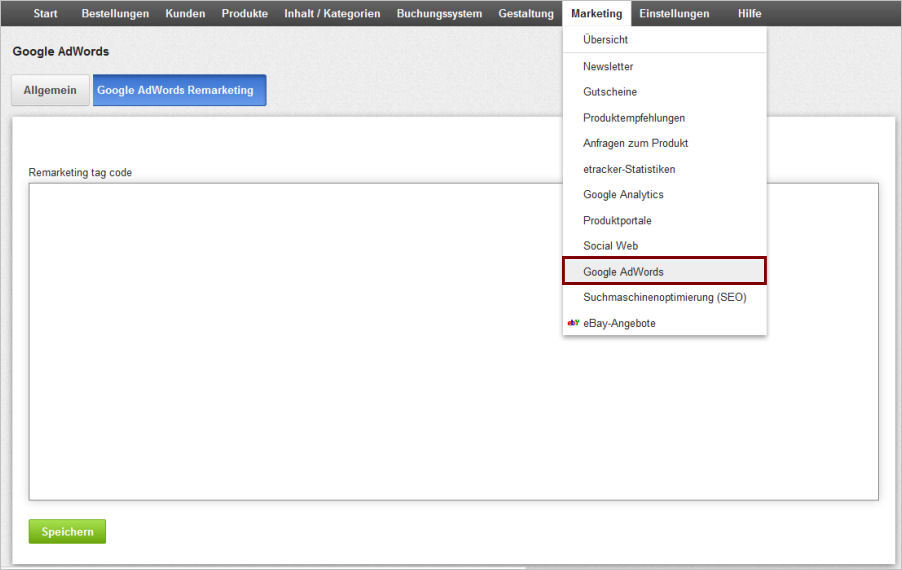Choose Newsletter from the Marketing menu
This screenshot has width=902, height=570.
pos(664,66)
